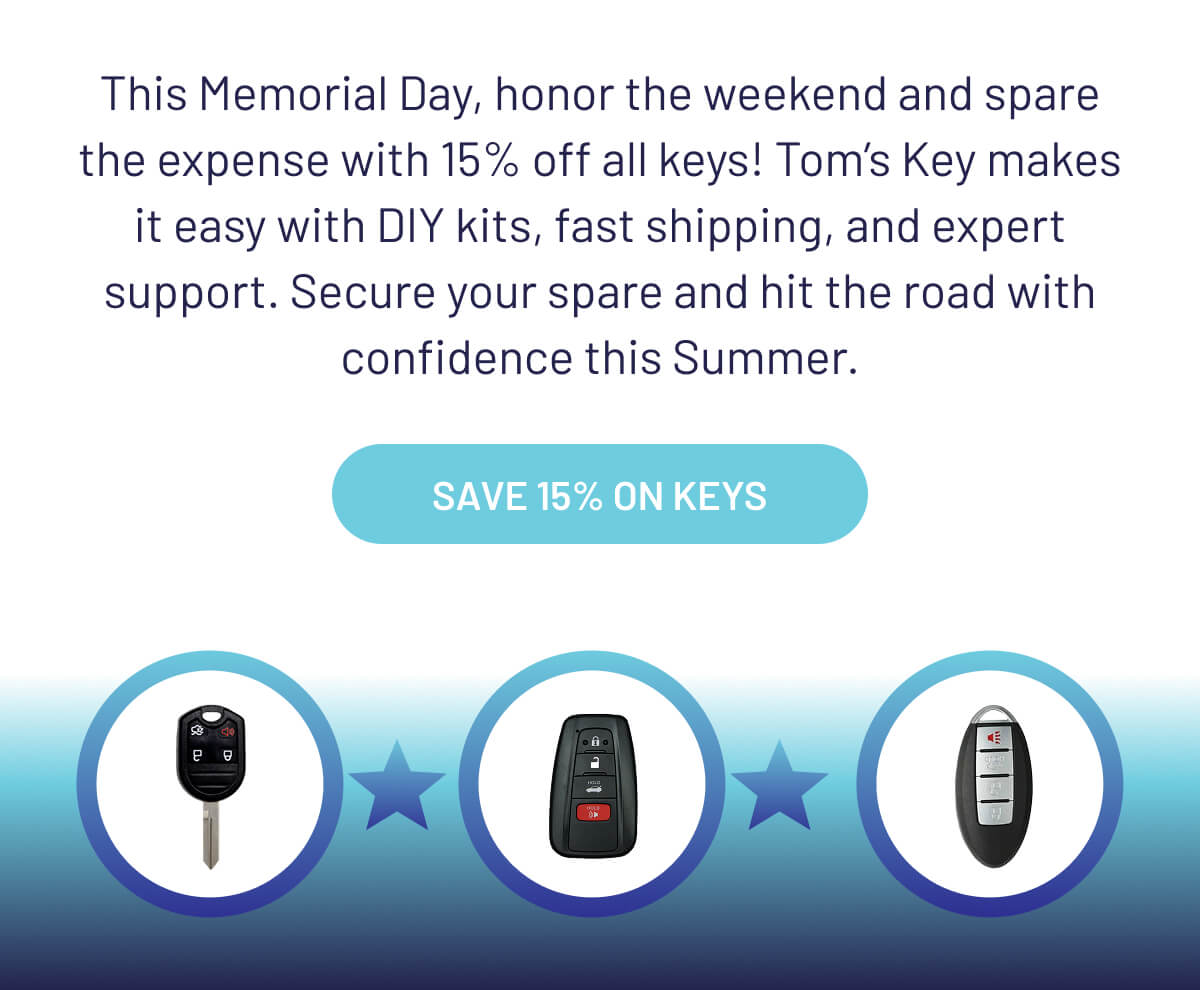Click the red horn icon on silver-button fob

[993, 738]
